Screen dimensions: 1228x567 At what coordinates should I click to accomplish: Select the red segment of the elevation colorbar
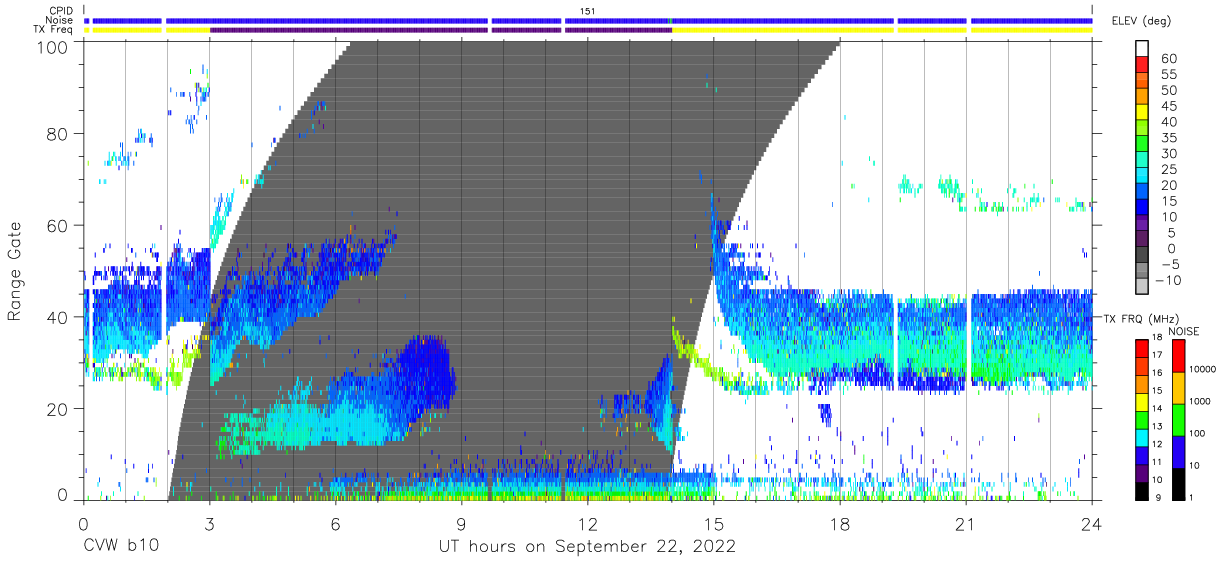pos(1142,66)
